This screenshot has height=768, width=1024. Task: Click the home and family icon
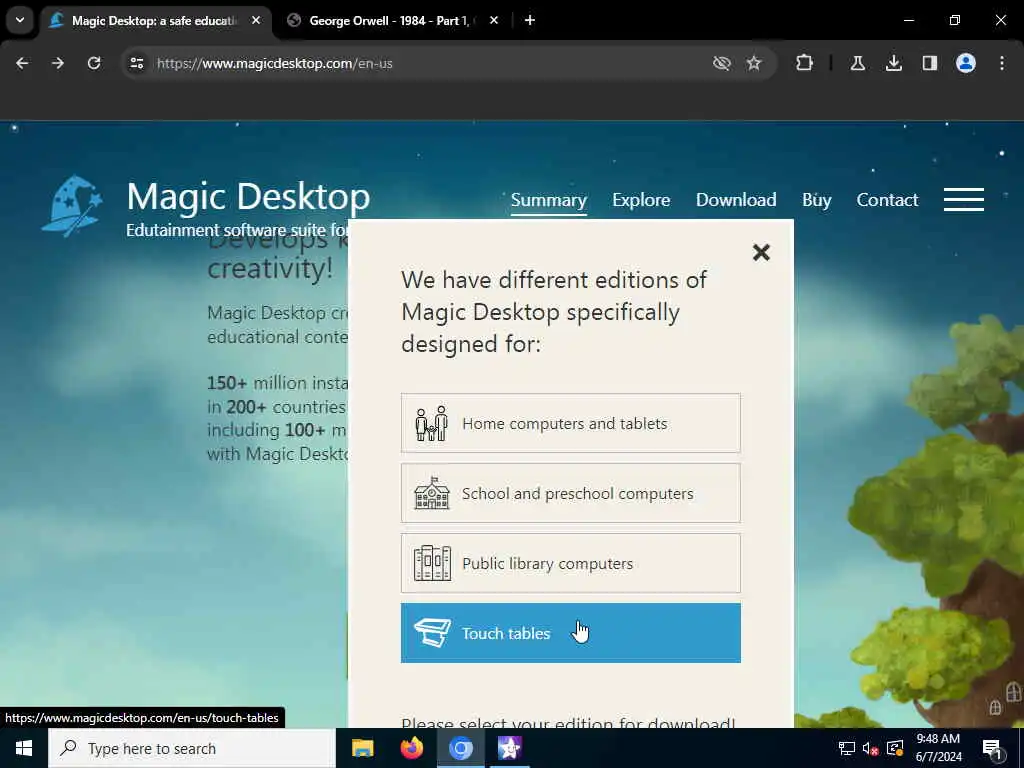(x=432, y=423)
